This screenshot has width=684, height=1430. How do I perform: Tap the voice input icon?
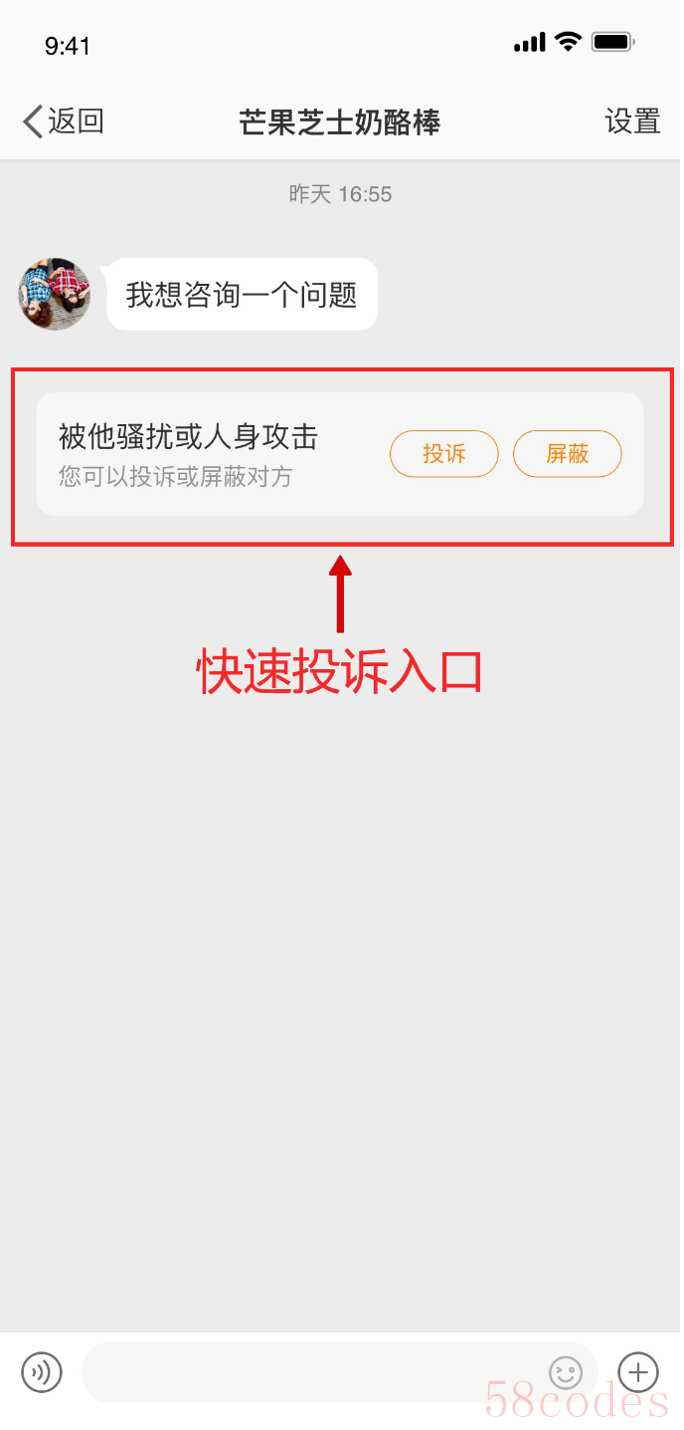coord(42,1372)
